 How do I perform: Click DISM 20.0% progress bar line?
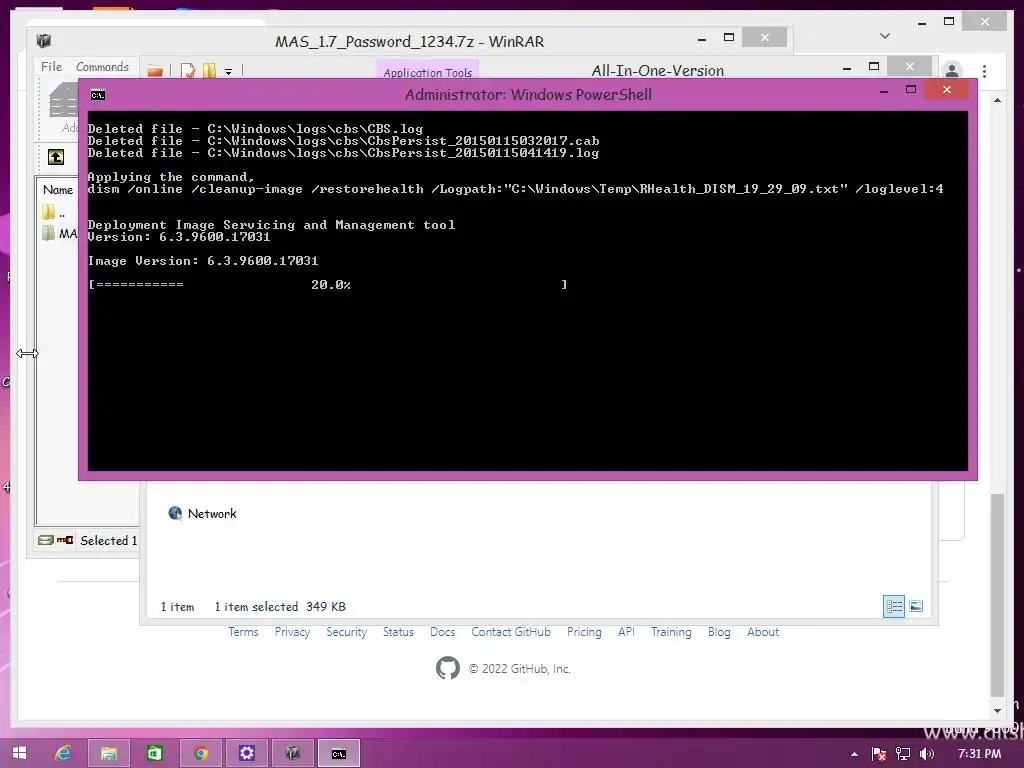tap(328, 284)
